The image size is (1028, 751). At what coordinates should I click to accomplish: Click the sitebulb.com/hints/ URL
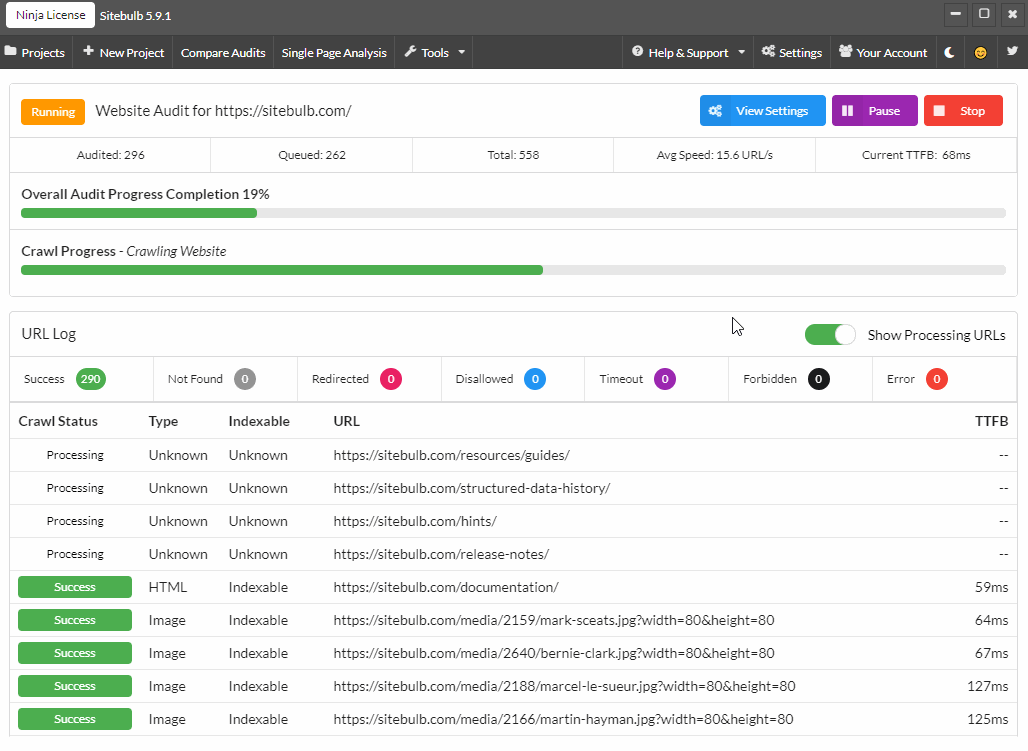415,521
